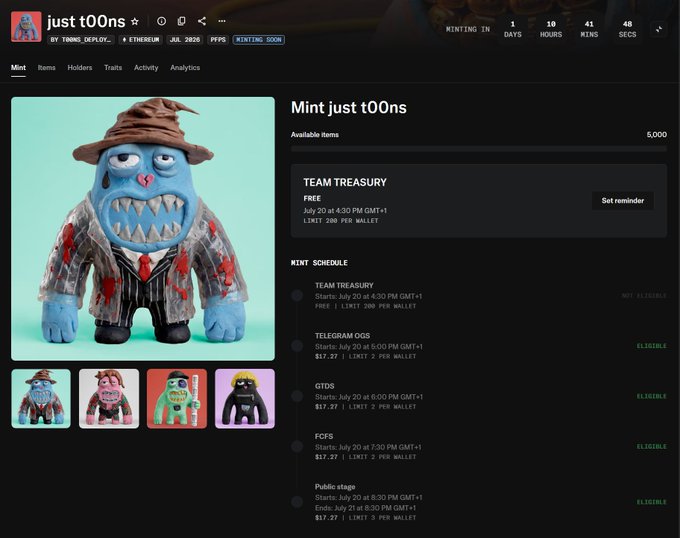Select the black monster thumbnail

(x=245, y=399)
